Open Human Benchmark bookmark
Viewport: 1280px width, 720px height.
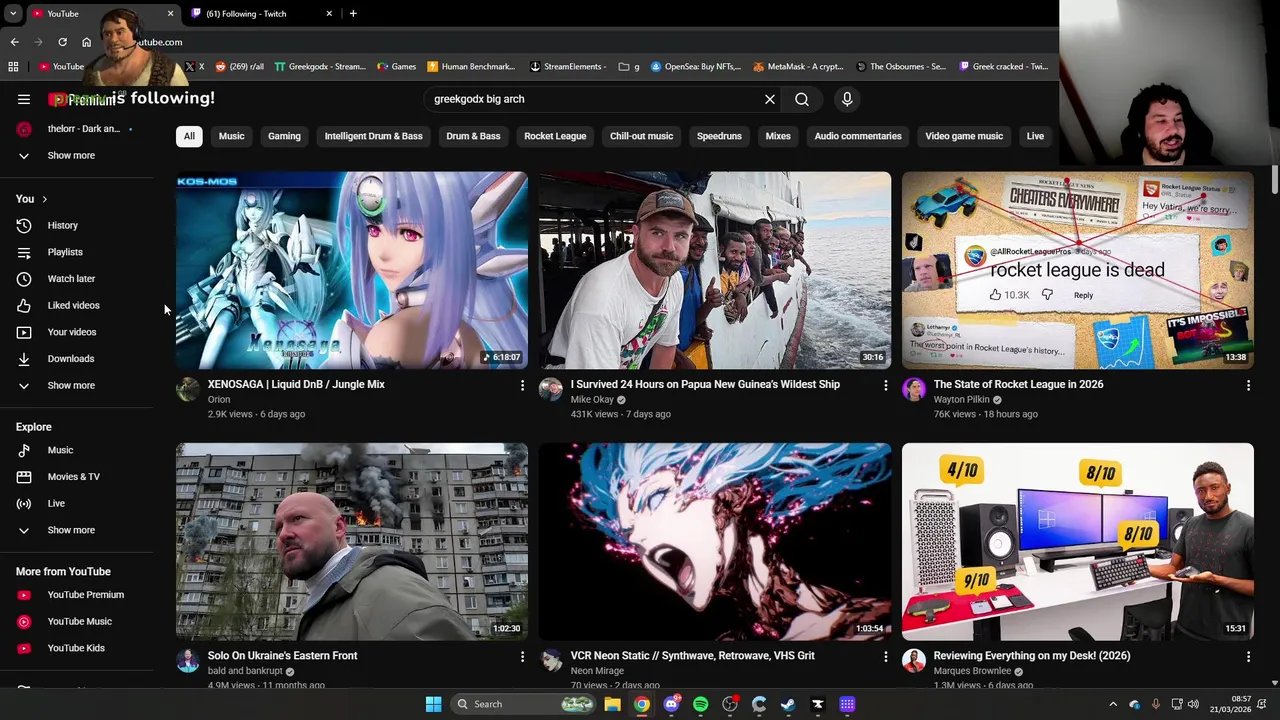470,67
